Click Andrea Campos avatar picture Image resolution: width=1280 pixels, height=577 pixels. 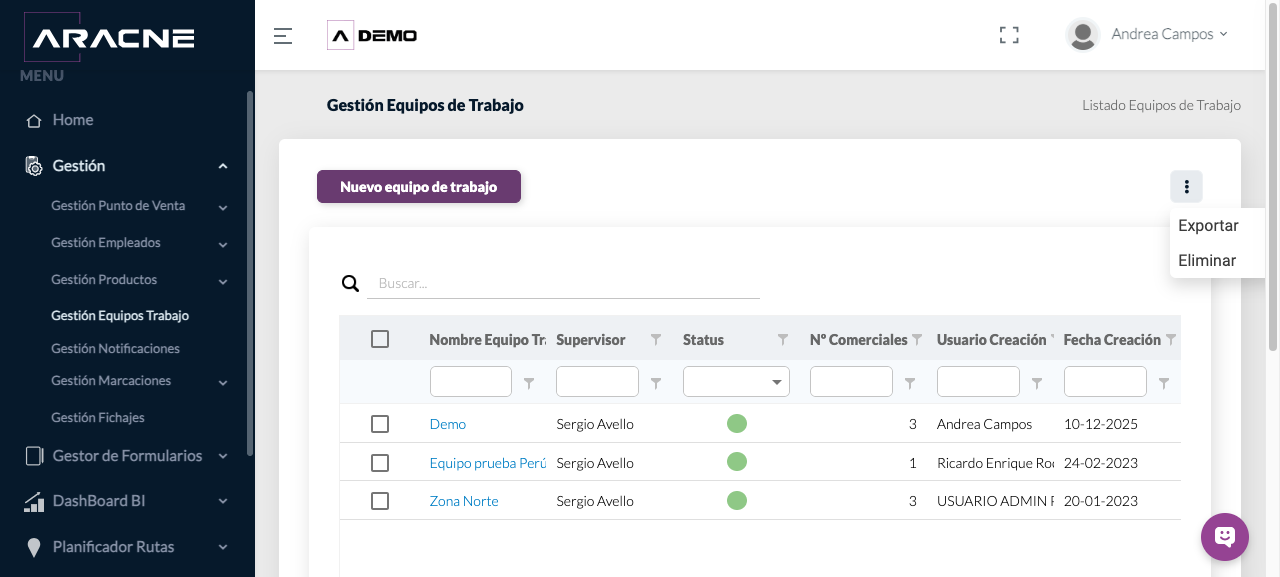1083,35
